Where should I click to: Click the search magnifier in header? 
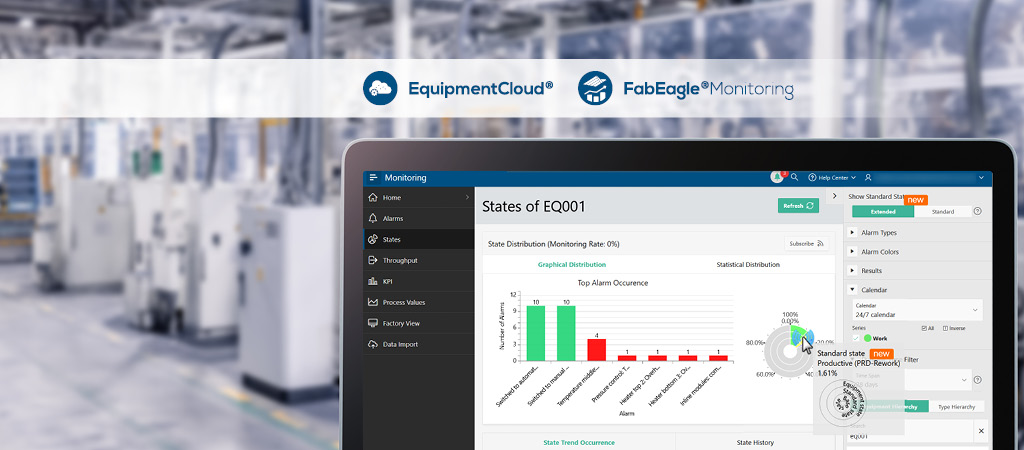click(794, 177)
